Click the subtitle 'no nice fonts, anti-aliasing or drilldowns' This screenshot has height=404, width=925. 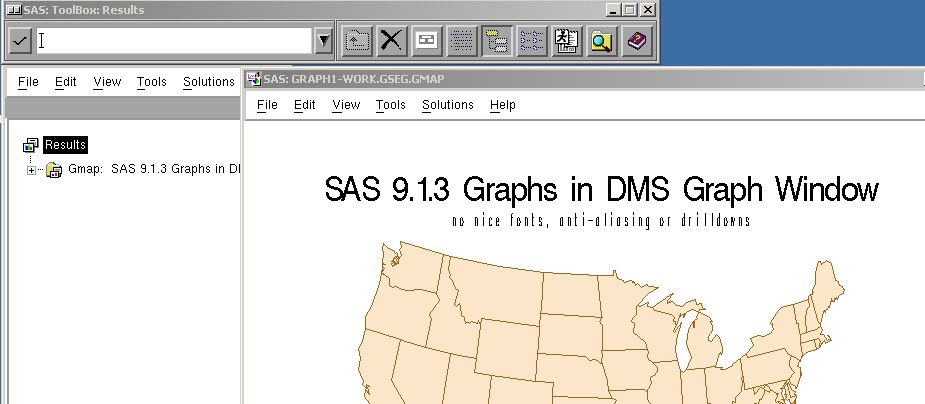tap(601, 221)
